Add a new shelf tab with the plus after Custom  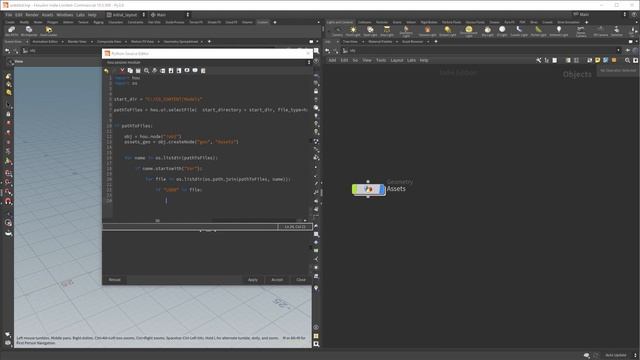click(x=275, y=22)
